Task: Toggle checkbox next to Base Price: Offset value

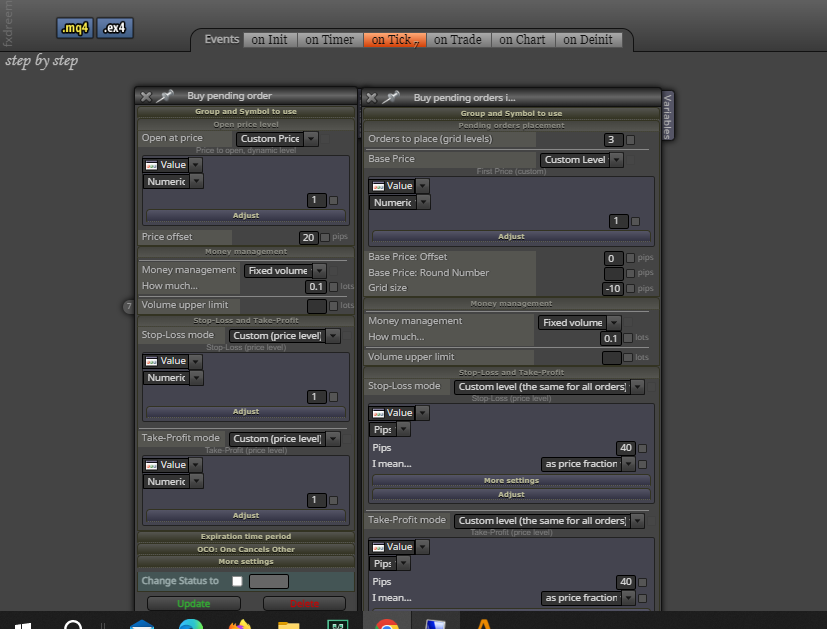Action: pos(631,258)
